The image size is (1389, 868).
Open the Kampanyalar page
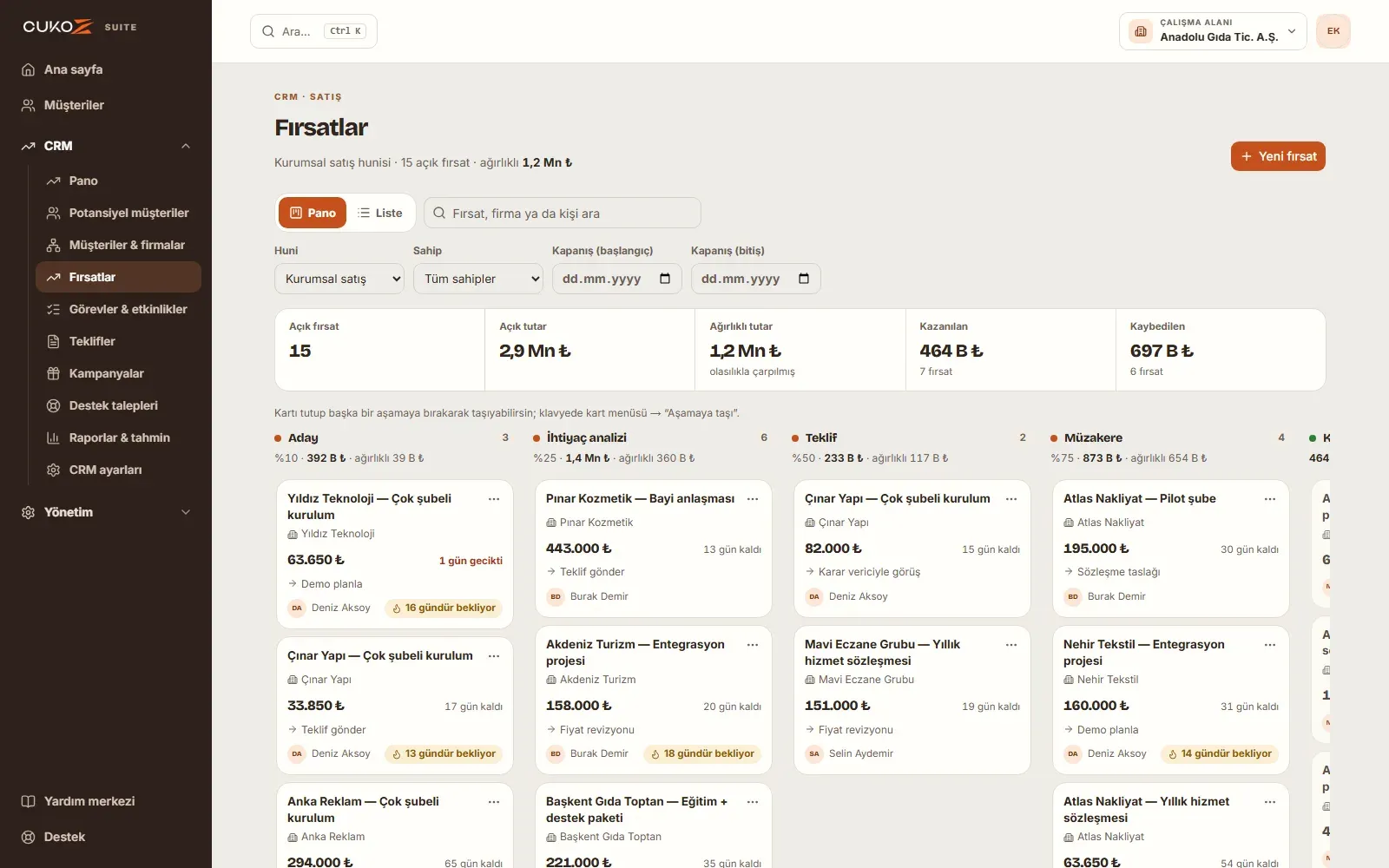(118, 373)
